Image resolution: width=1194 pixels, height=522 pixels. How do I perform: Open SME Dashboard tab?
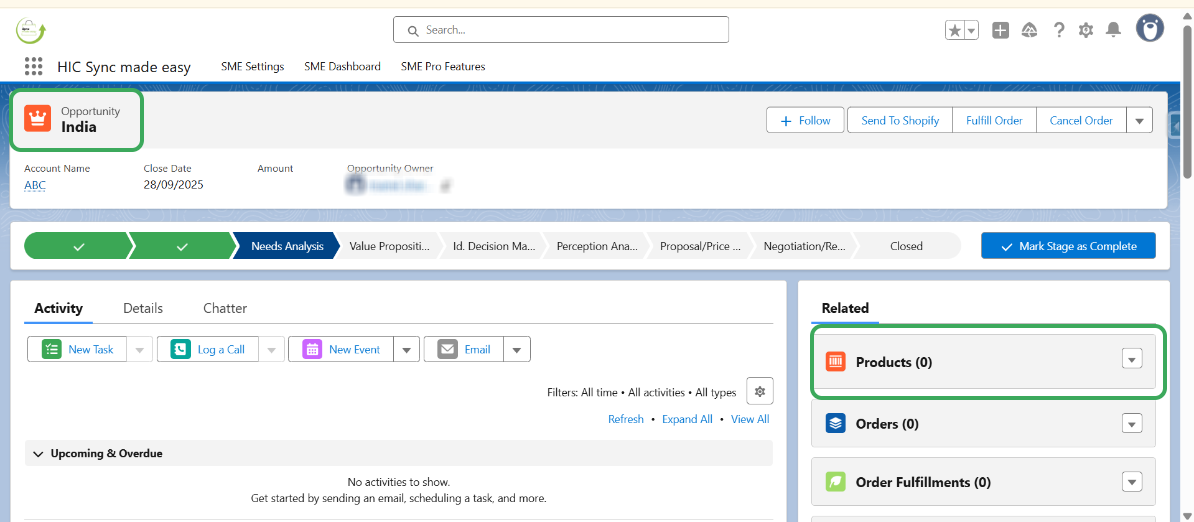coord(342,66)
